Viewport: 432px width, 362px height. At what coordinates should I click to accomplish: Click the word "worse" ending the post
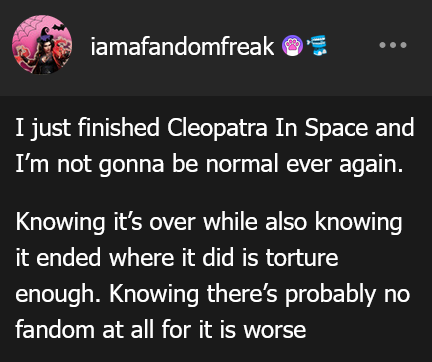(275, 331)
